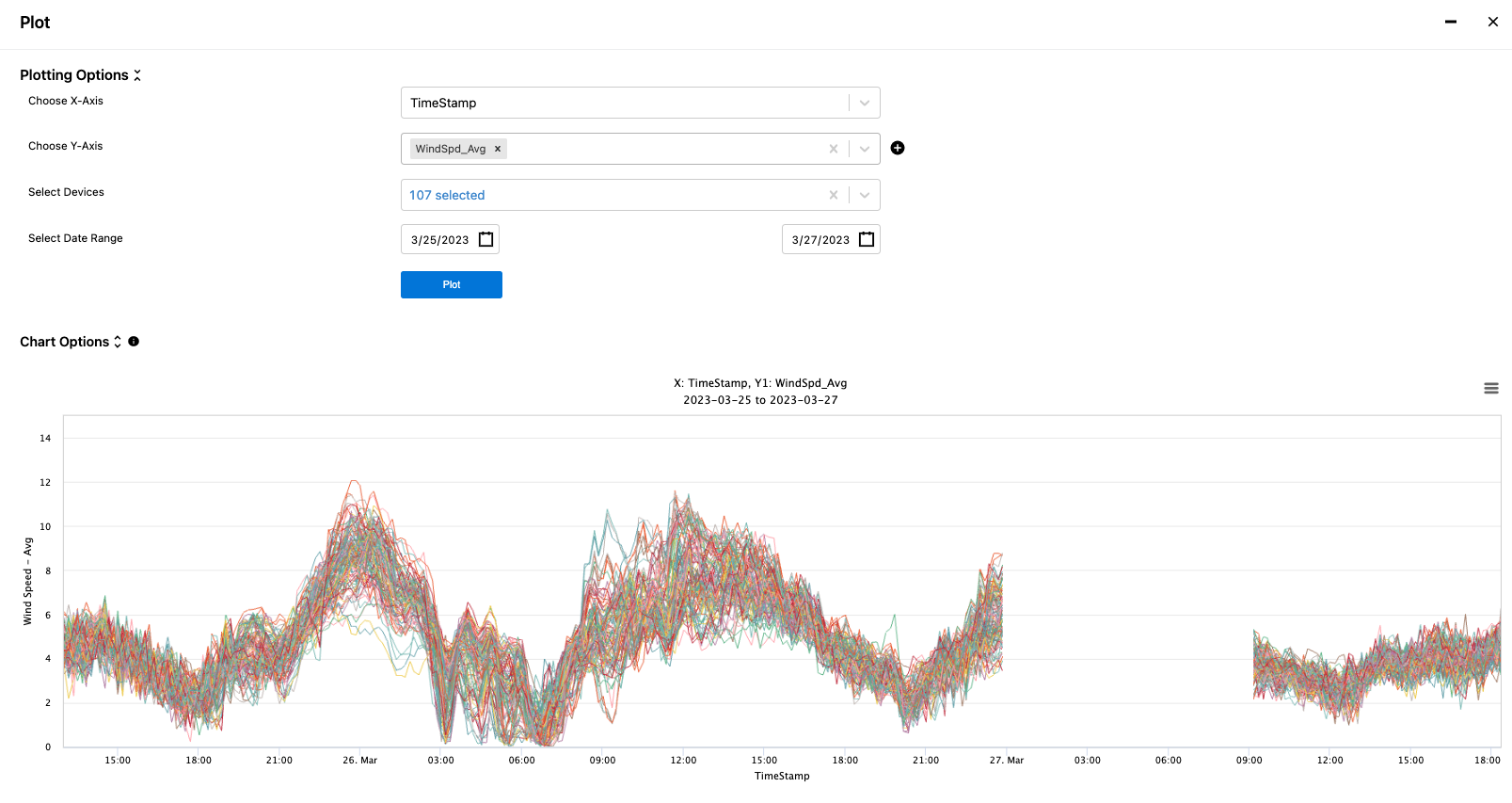Clear the selected devices

click(x=833, y=195)
